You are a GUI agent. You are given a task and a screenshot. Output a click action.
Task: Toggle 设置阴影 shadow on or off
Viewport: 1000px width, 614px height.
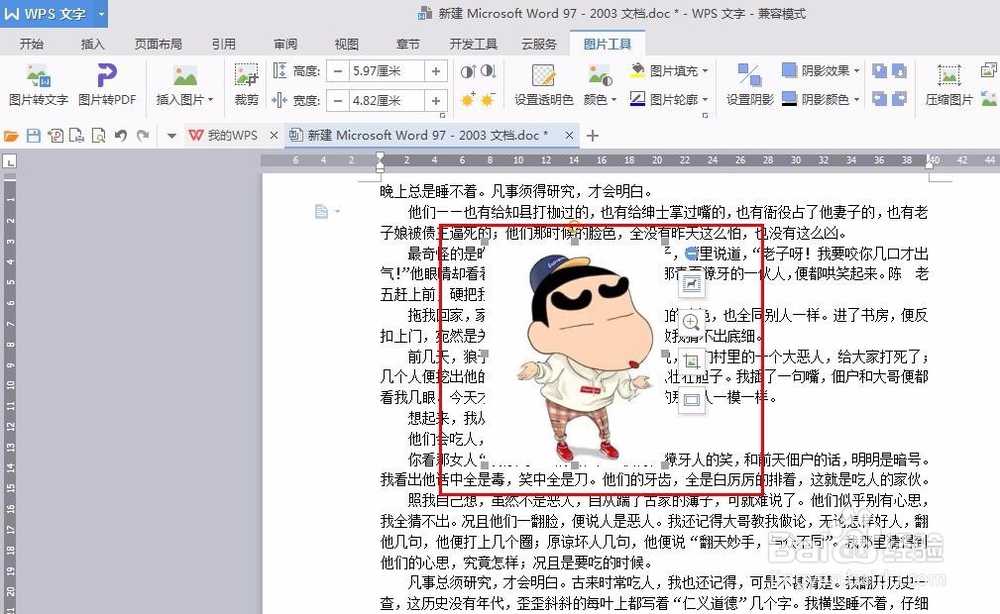[749, 85]
